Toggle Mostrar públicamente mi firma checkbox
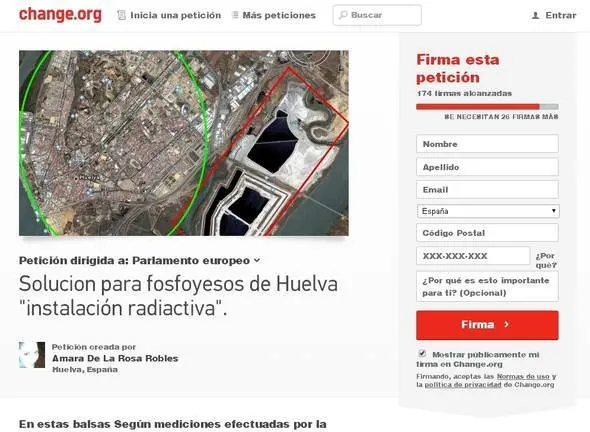 pyautogui.click(x=422, y=353)
